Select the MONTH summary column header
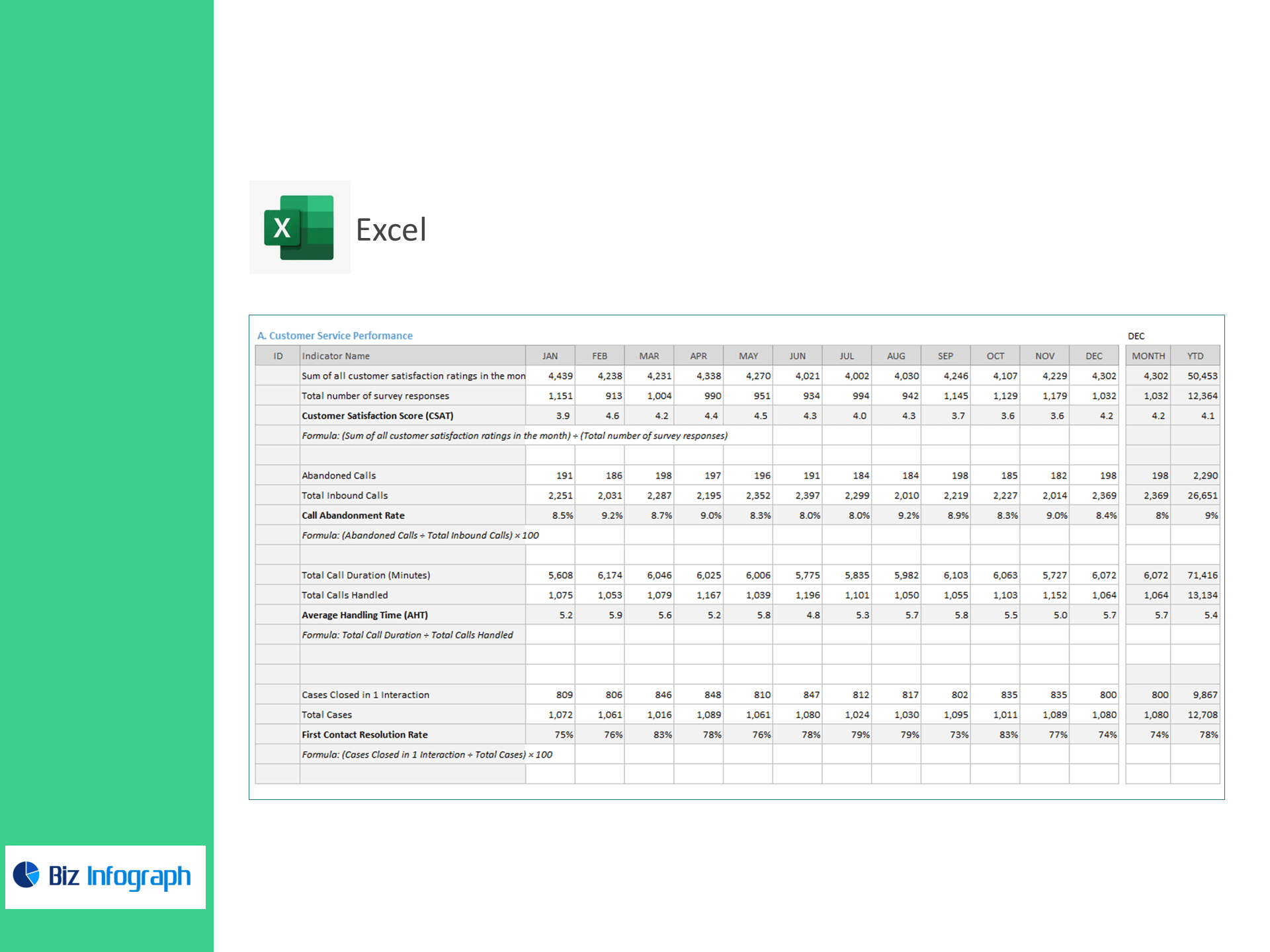This screenshot has height=952, width=1270. (x=1148, y=356)
